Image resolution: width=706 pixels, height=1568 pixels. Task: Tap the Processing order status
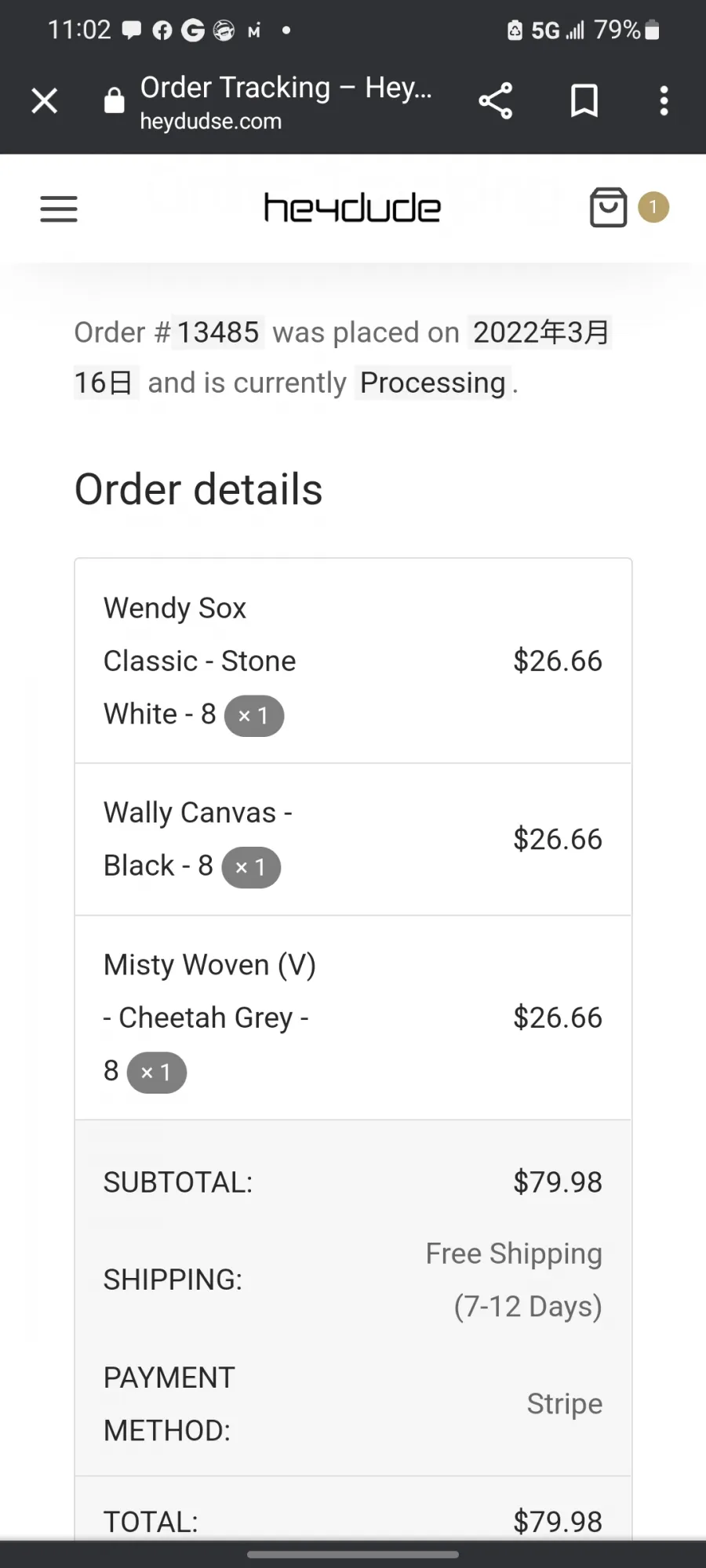(x=433, y=383)
